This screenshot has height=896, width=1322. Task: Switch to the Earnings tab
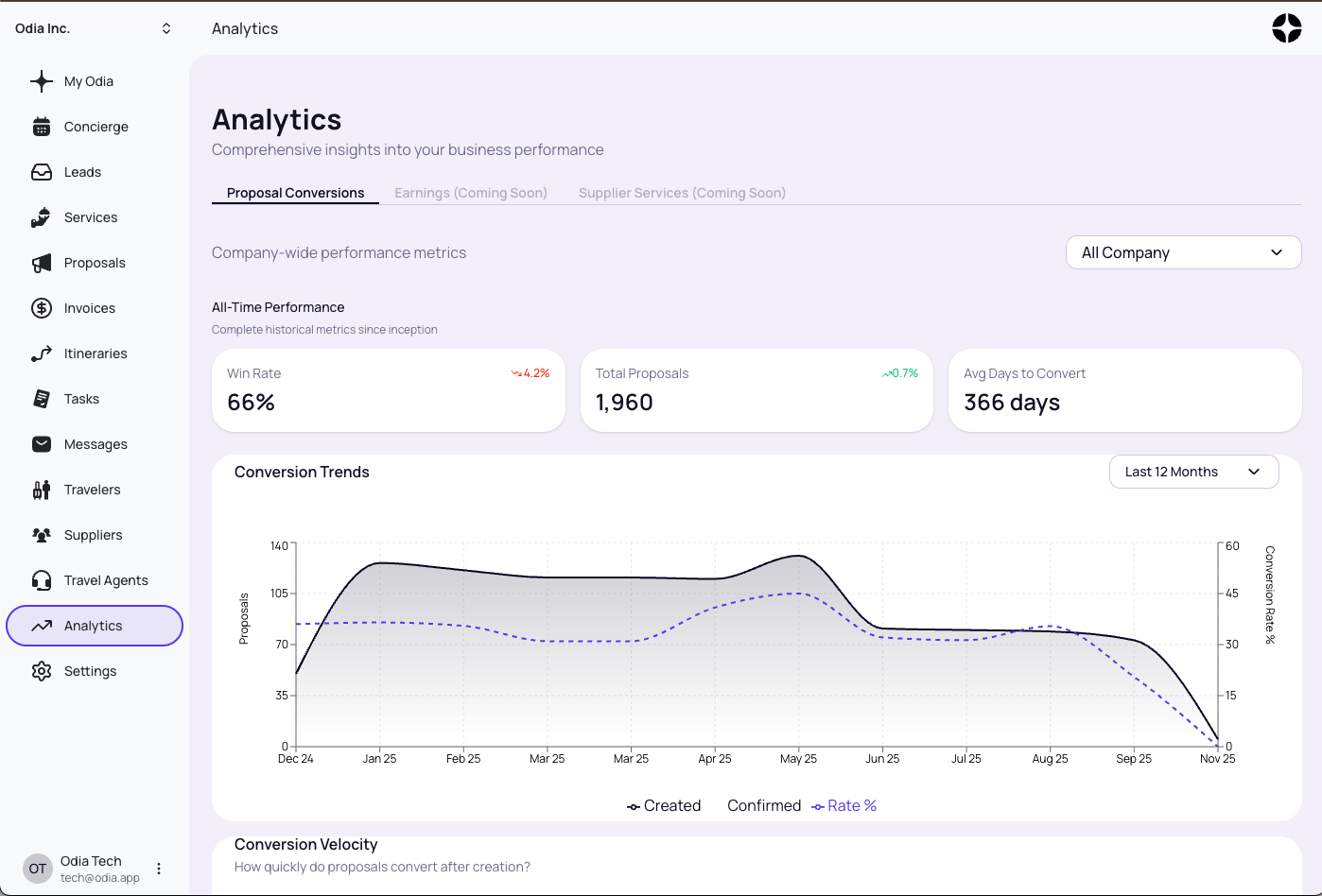point(471,192)
